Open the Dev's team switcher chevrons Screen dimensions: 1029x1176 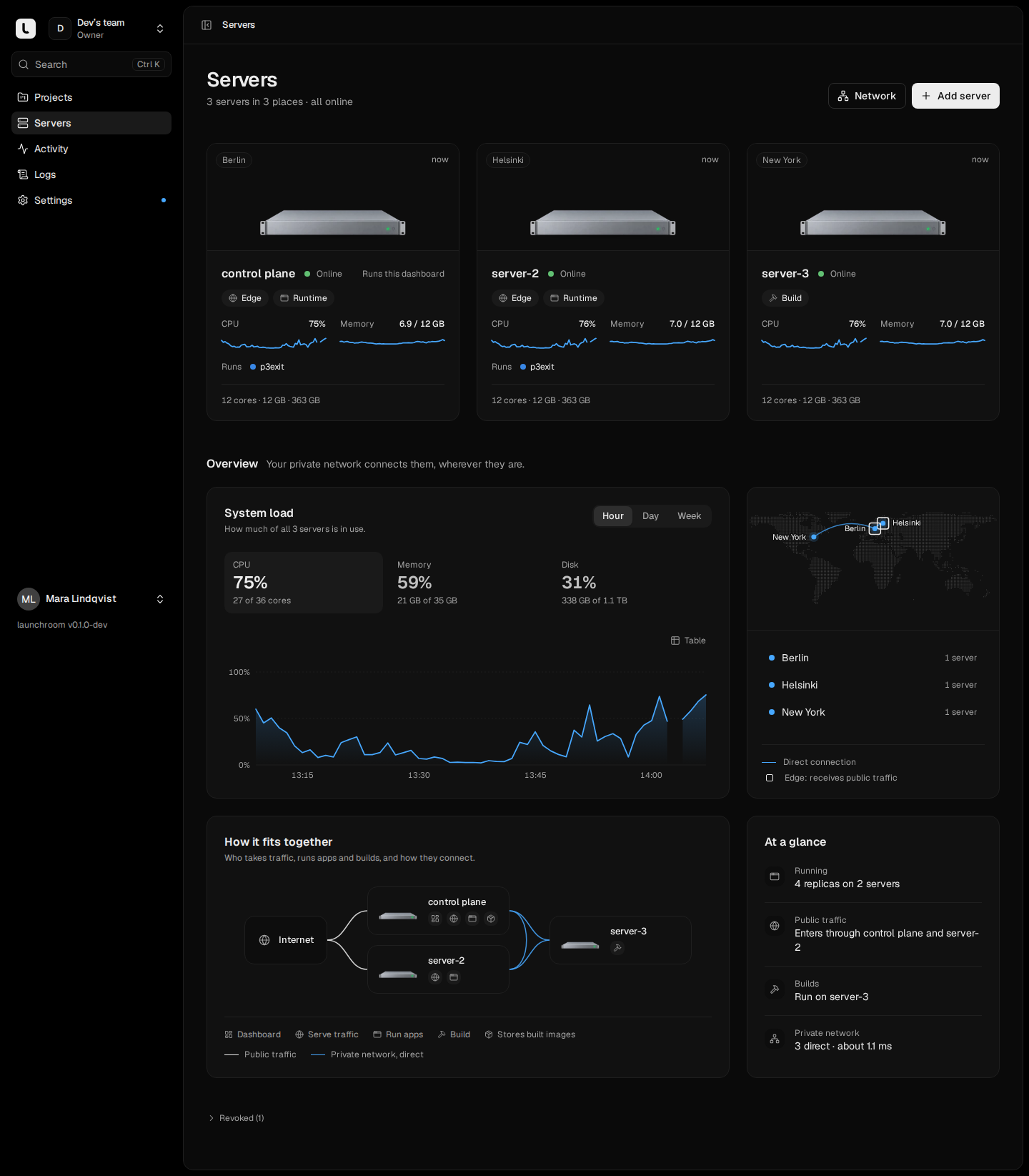160,29
